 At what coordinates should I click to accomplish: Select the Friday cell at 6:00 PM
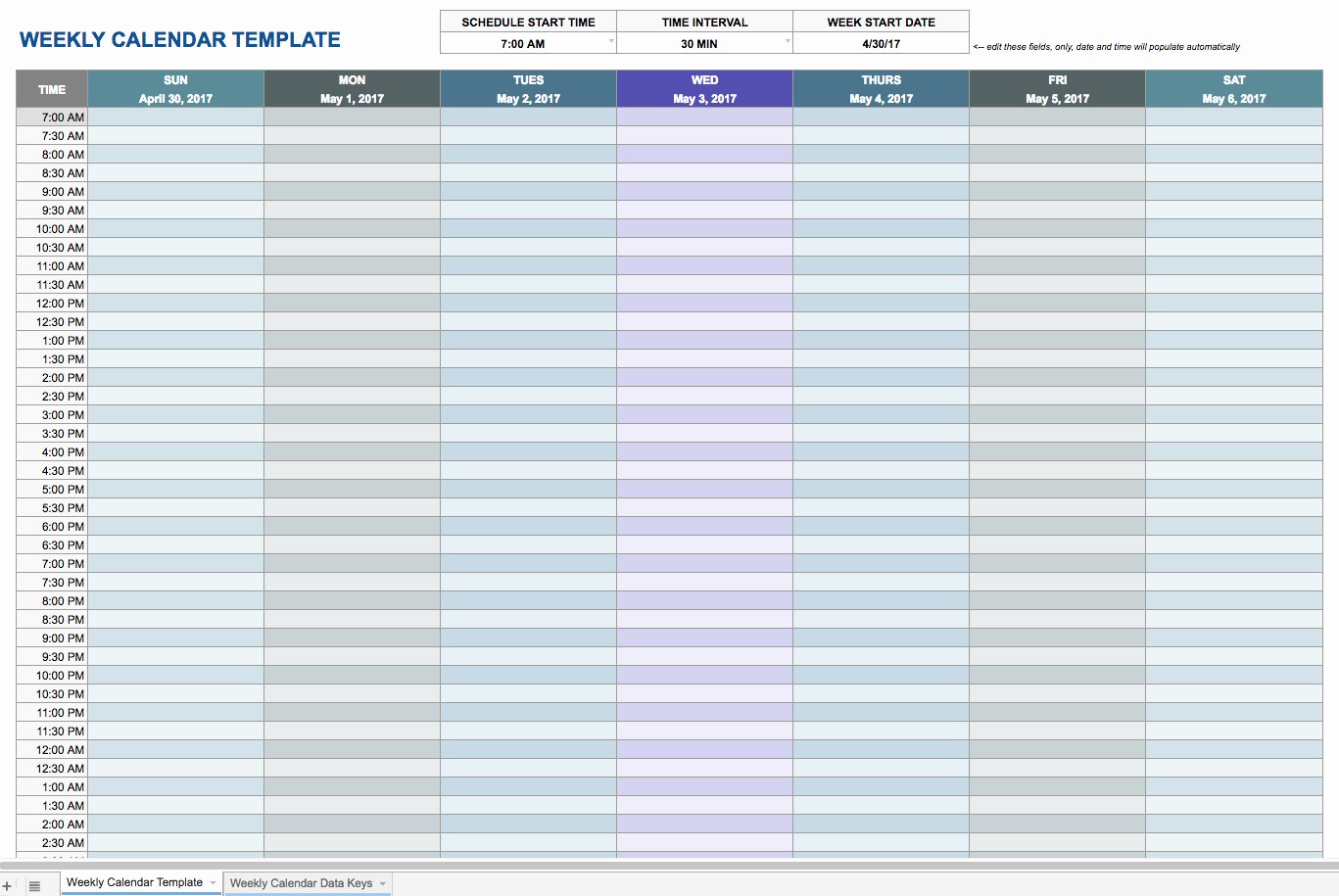pos(1057,527)
